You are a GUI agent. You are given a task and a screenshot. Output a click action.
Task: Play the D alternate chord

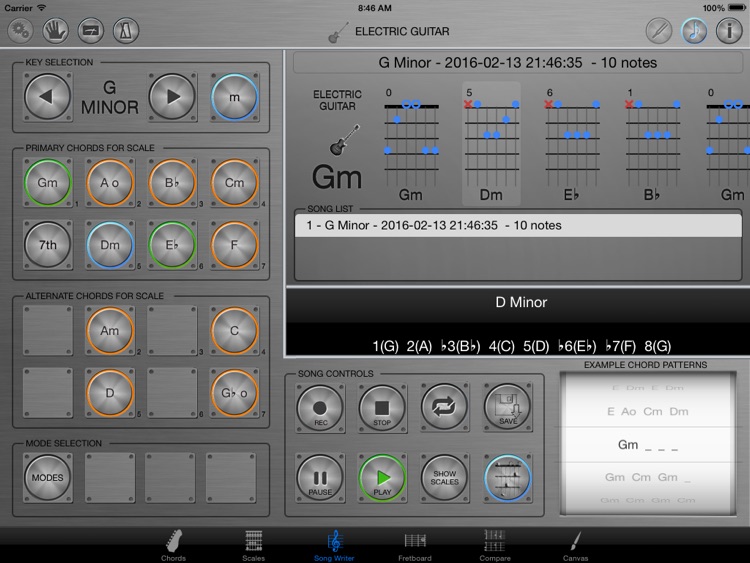(110, 393)
